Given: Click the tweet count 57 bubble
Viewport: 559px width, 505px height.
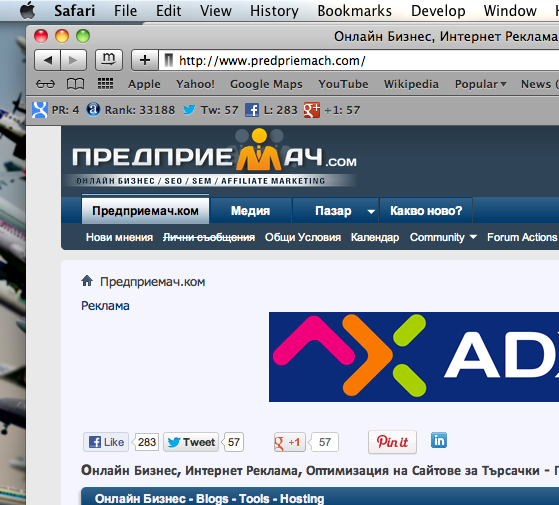Looking at the screenshot, I should pos(234,442).
